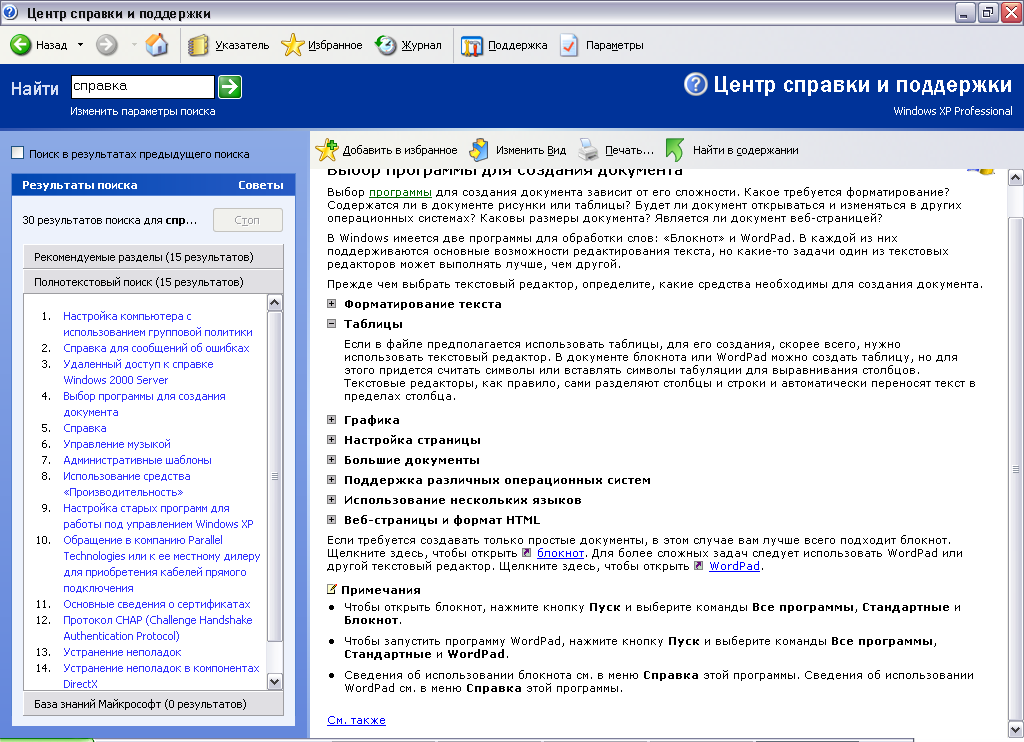Open result Справка для сообщений об ошибках
The image size is (1024, 742).
pos(156,348)
